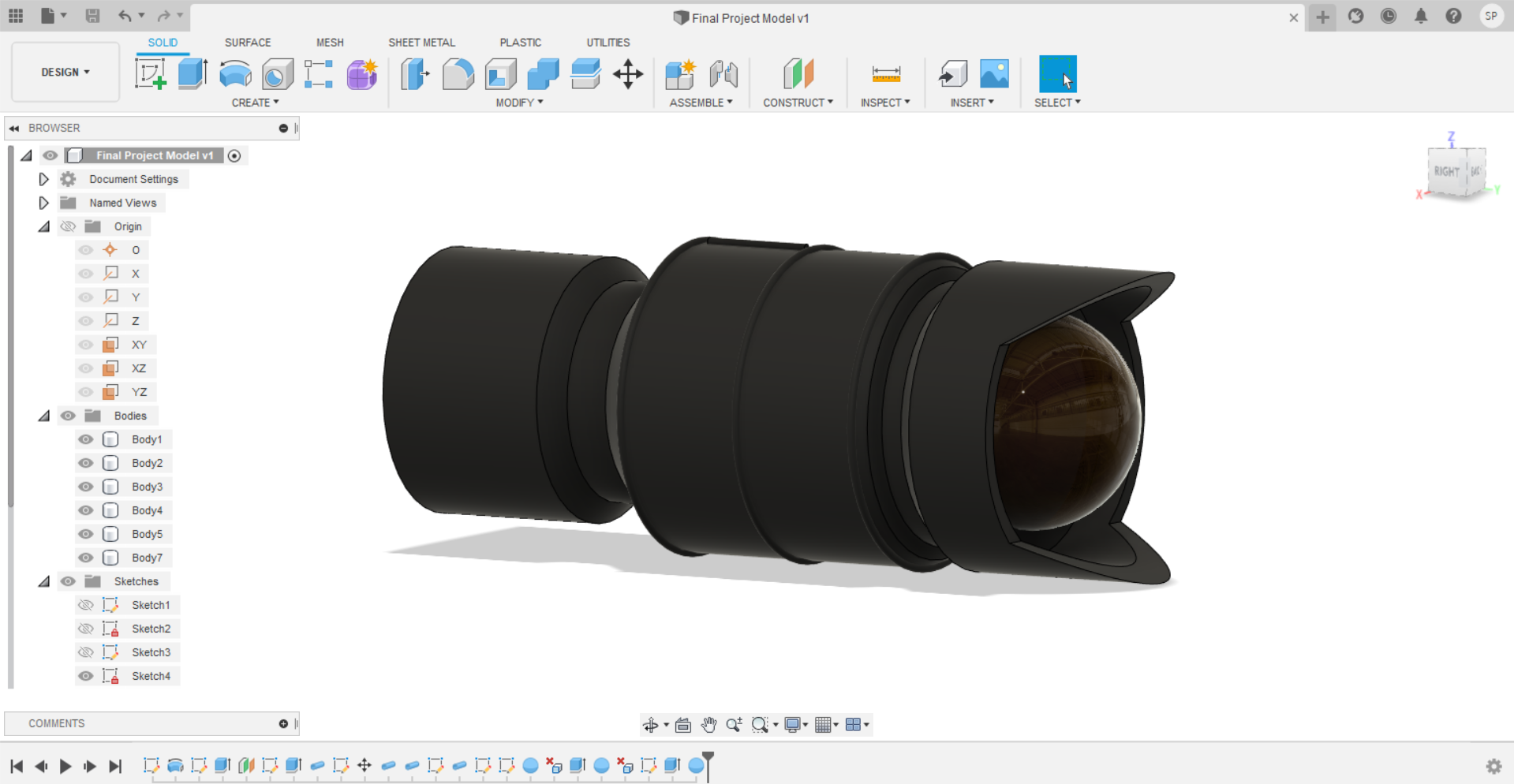Screen dimensions: 1514x784
Task: Open the DESIGN workspace dropdown
Action: 65,72
